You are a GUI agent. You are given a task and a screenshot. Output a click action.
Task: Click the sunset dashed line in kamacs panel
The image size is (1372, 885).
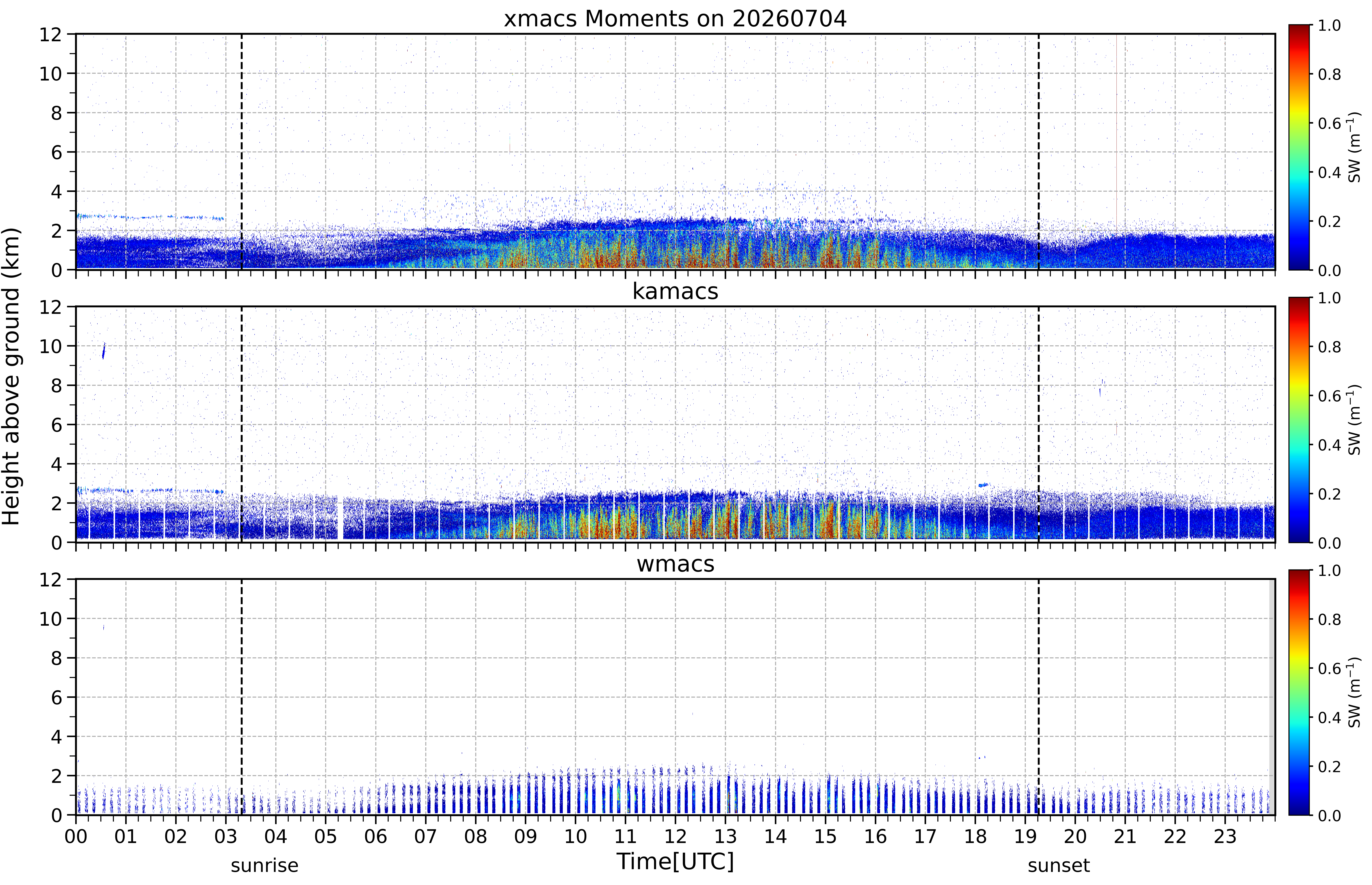point(1039,424)
